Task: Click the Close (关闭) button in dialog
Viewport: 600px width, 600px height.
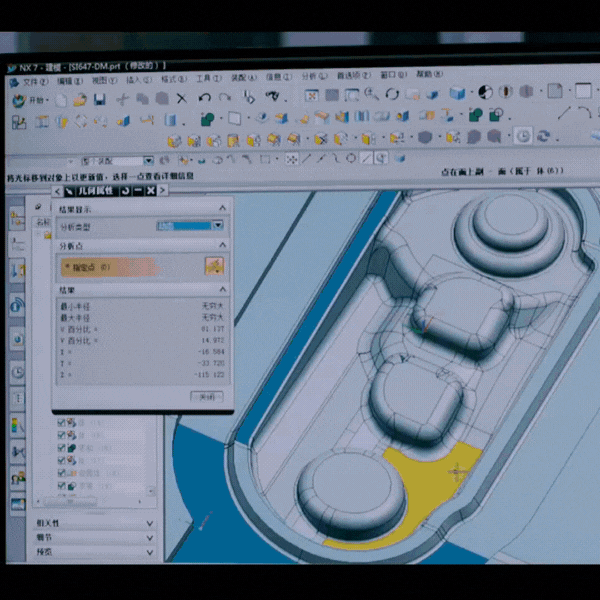Action: 206,397
